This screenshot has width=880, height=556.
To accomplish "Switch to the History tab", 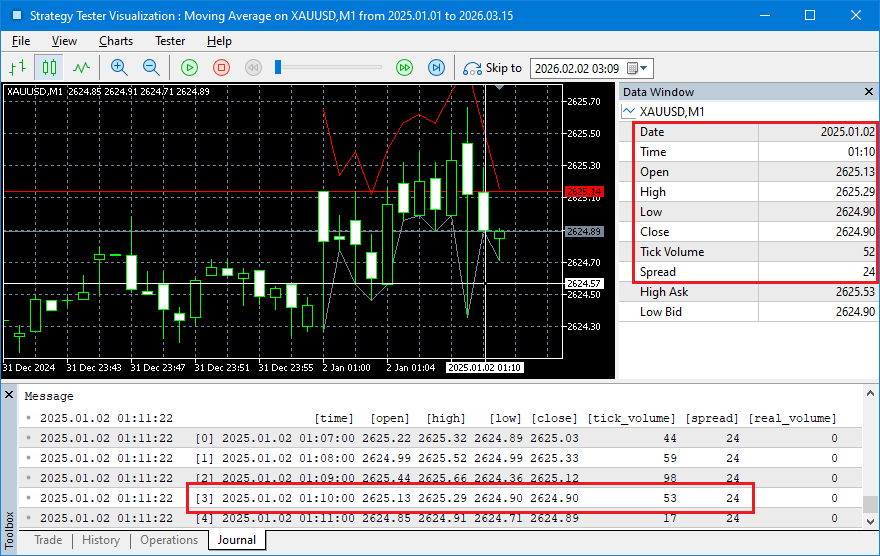I will pyautogui.click(x=101, y=540).
